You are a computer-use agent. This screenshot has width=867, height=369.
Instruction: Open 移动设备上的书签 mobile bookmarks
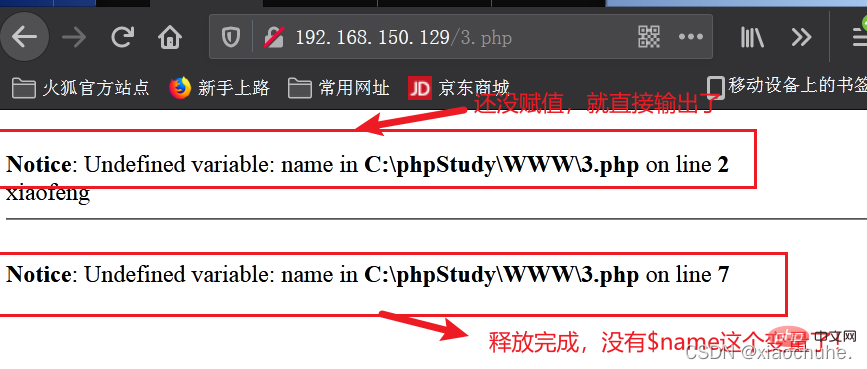pyautogui.click(x=787, y=87)
